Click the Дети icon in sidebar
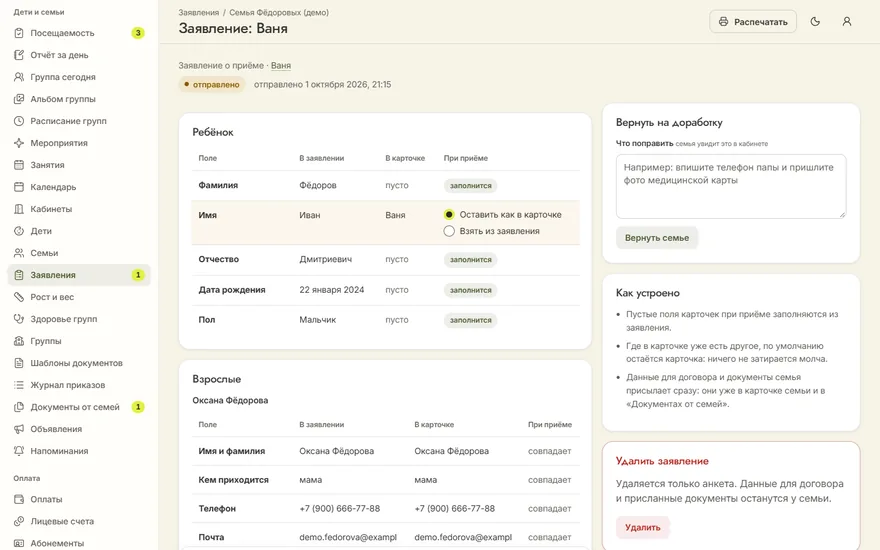This screenshot has width=880, height=550. (x=19, y=231)
